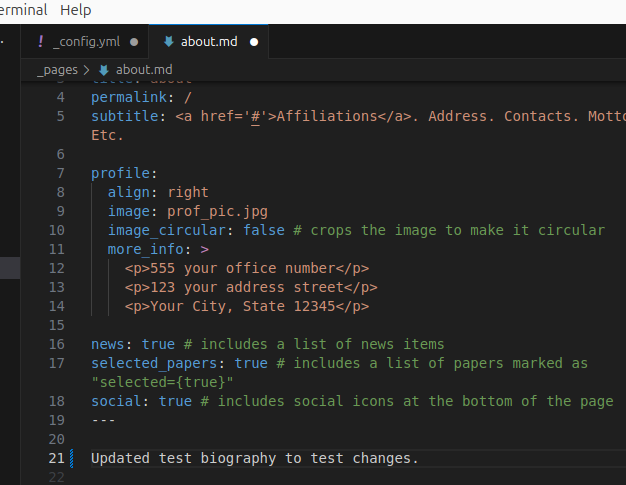Click the YAML exclamation icon on _config.yml tab
The height and width of the screenshot is (485, 626).
(40, 42)
